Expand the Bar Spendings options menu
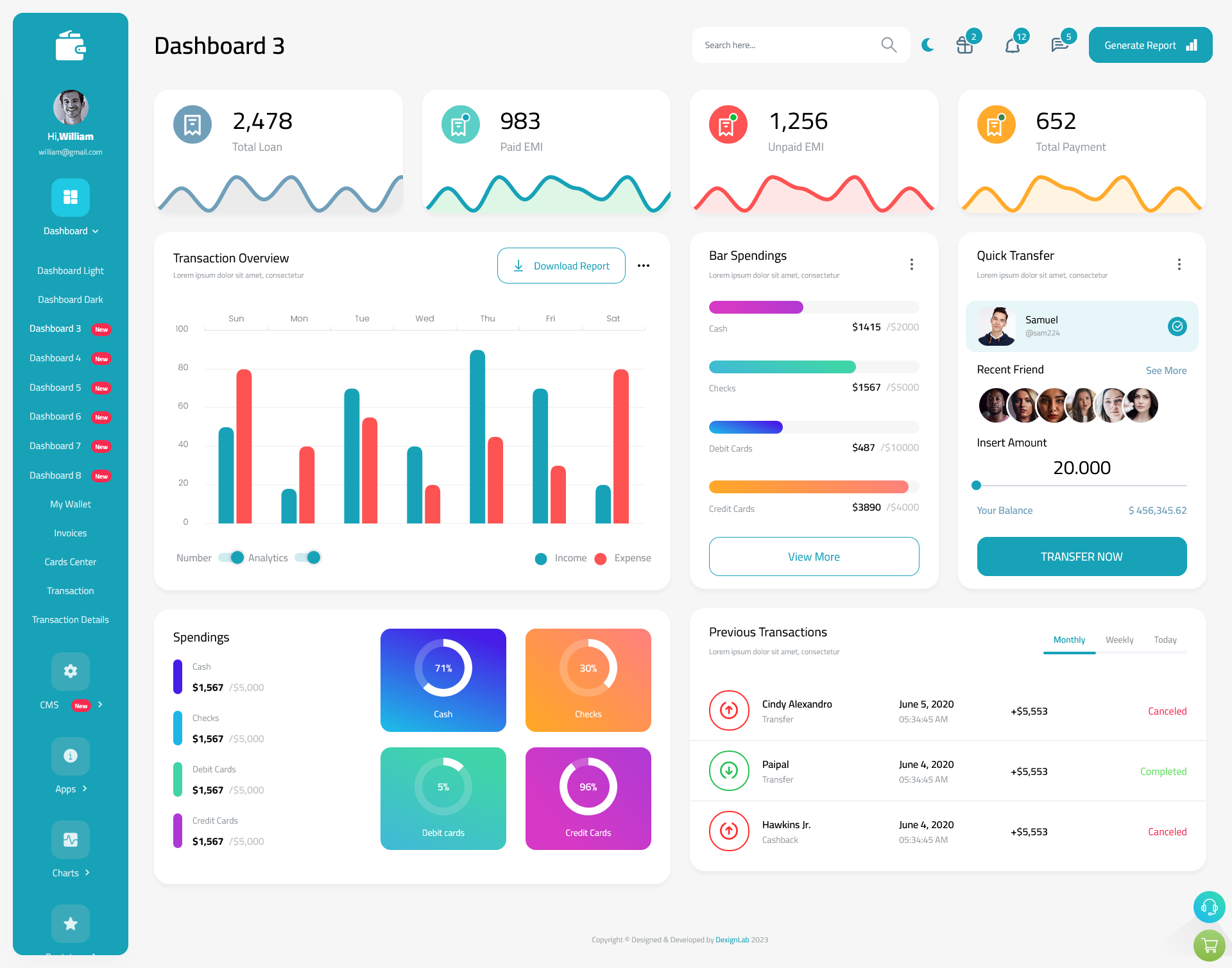The width and height of the screenshot is (1232, 968). 911,264
